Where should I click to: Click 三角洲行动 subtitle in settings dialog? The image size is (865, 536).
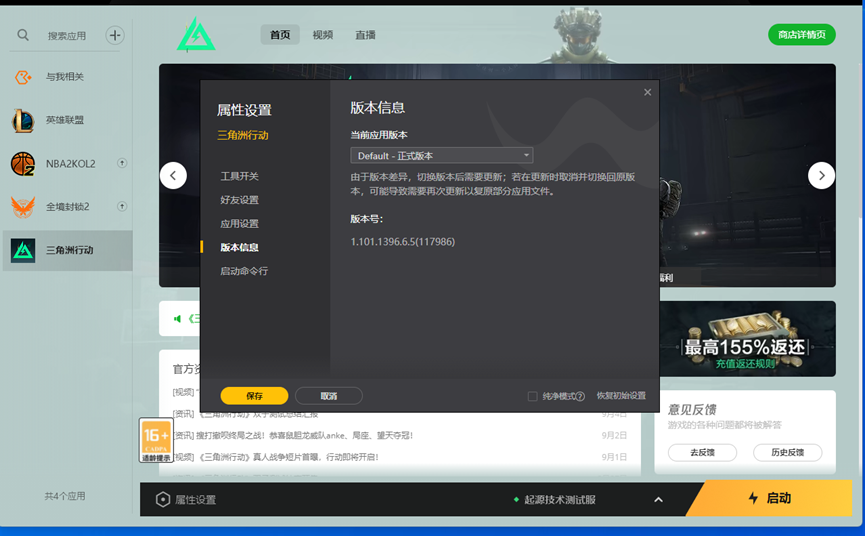coord(243,135)
